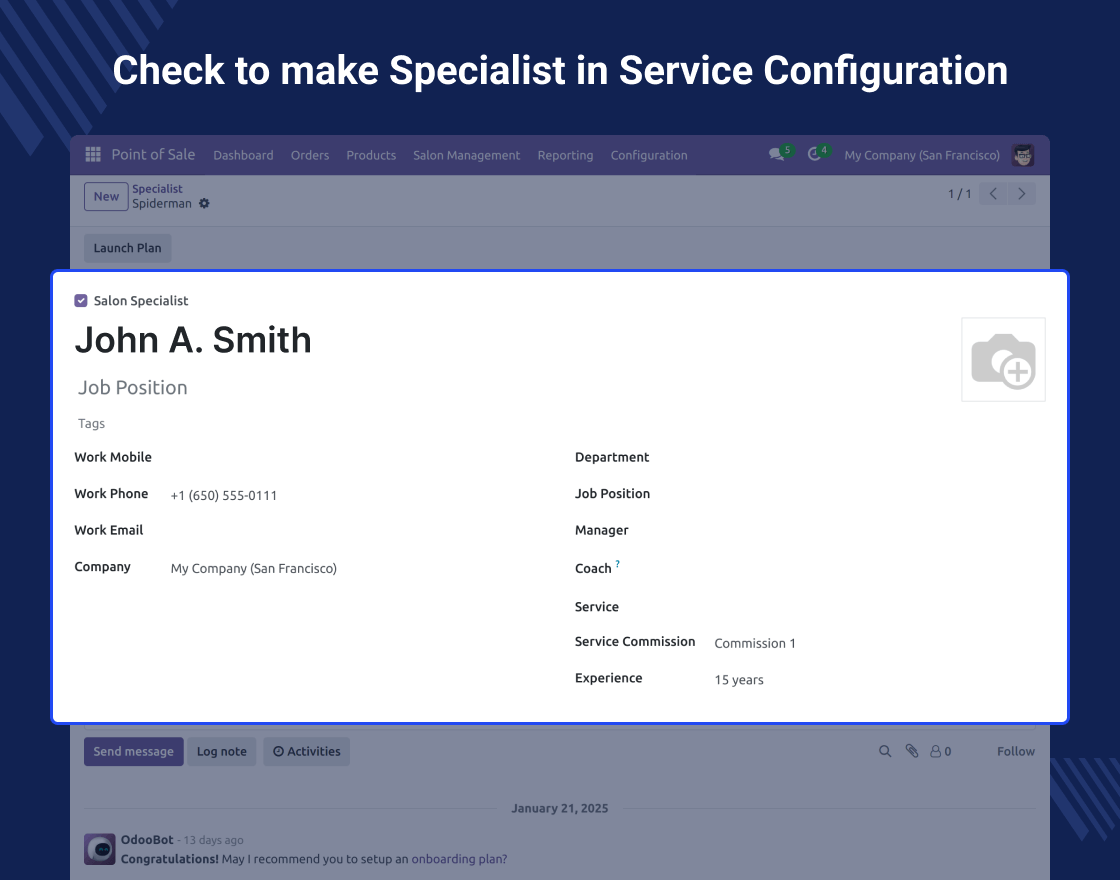Click the Follow button

click(x=1016, y=751)
